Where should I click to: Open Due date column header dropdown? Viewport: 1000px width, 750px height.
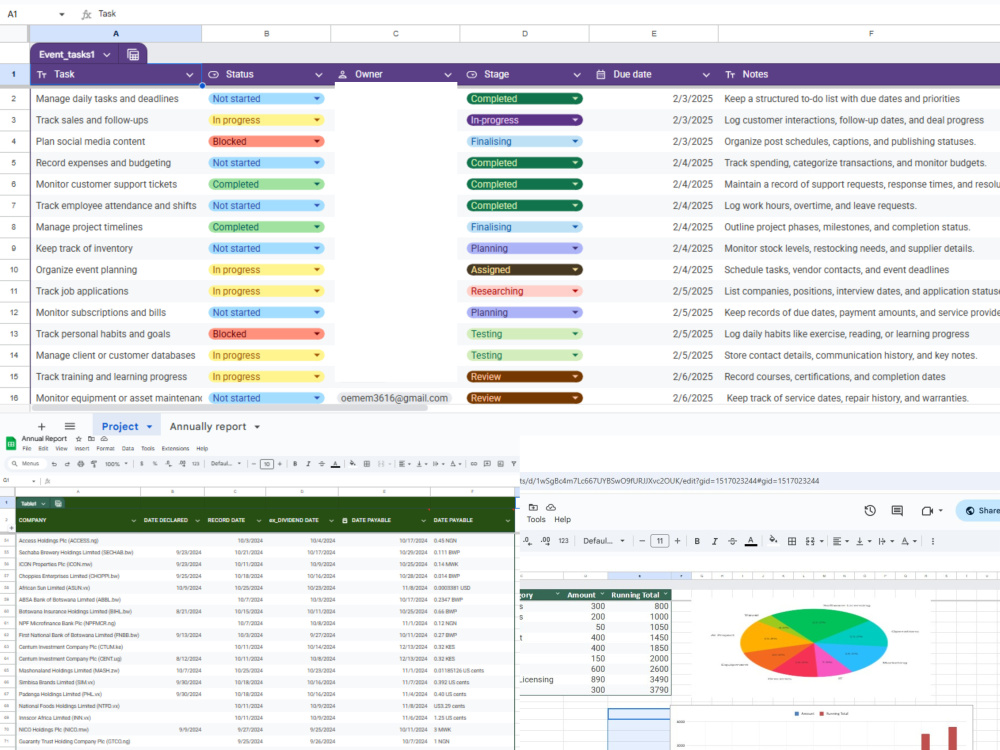[706, 75]
